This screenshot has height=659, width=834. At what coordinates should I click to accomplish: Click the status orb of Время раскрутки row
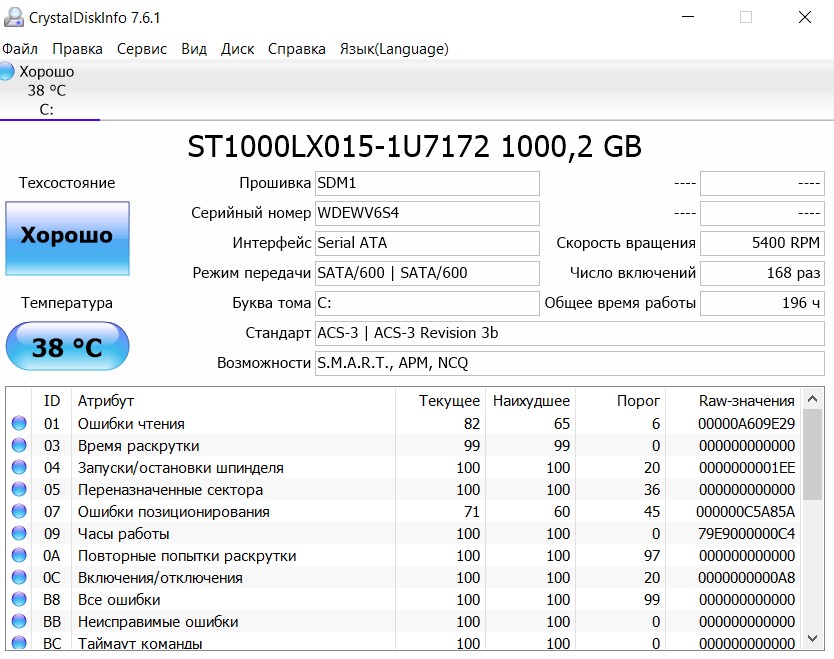(x=19, y=445)
